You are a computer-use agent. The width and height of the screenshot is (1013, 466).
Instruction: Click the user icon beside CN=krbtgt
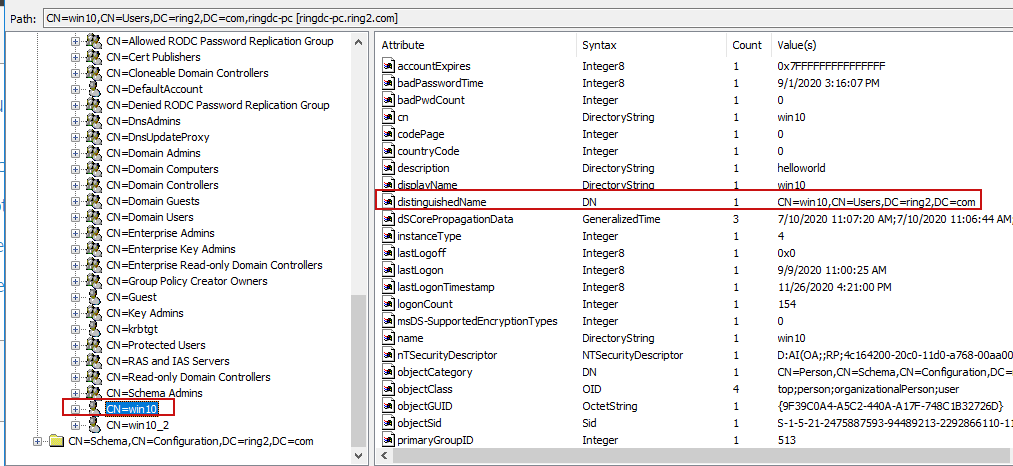pos(93,329)
